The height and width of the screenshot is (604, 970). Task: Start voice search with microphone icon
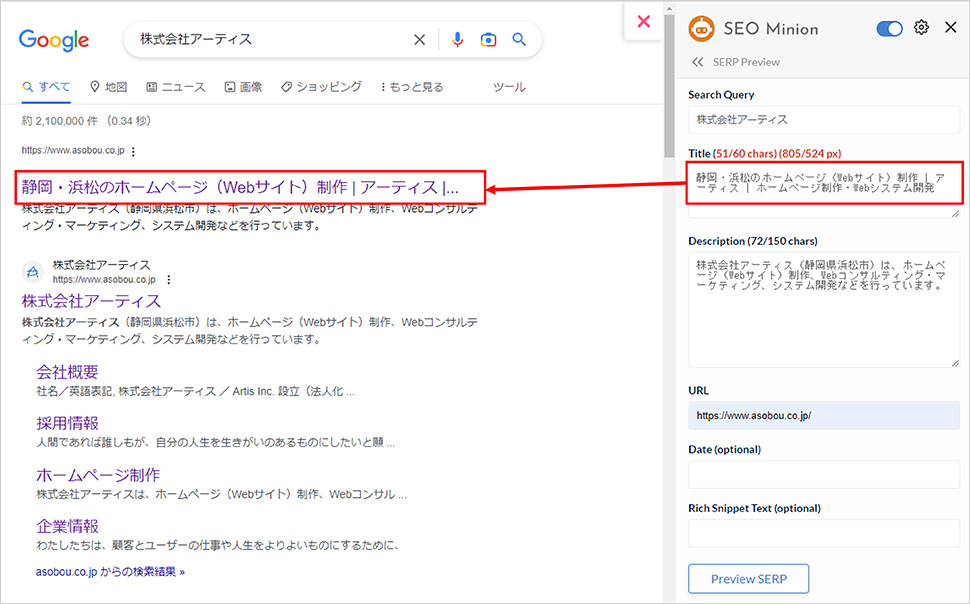click(457, 40)
